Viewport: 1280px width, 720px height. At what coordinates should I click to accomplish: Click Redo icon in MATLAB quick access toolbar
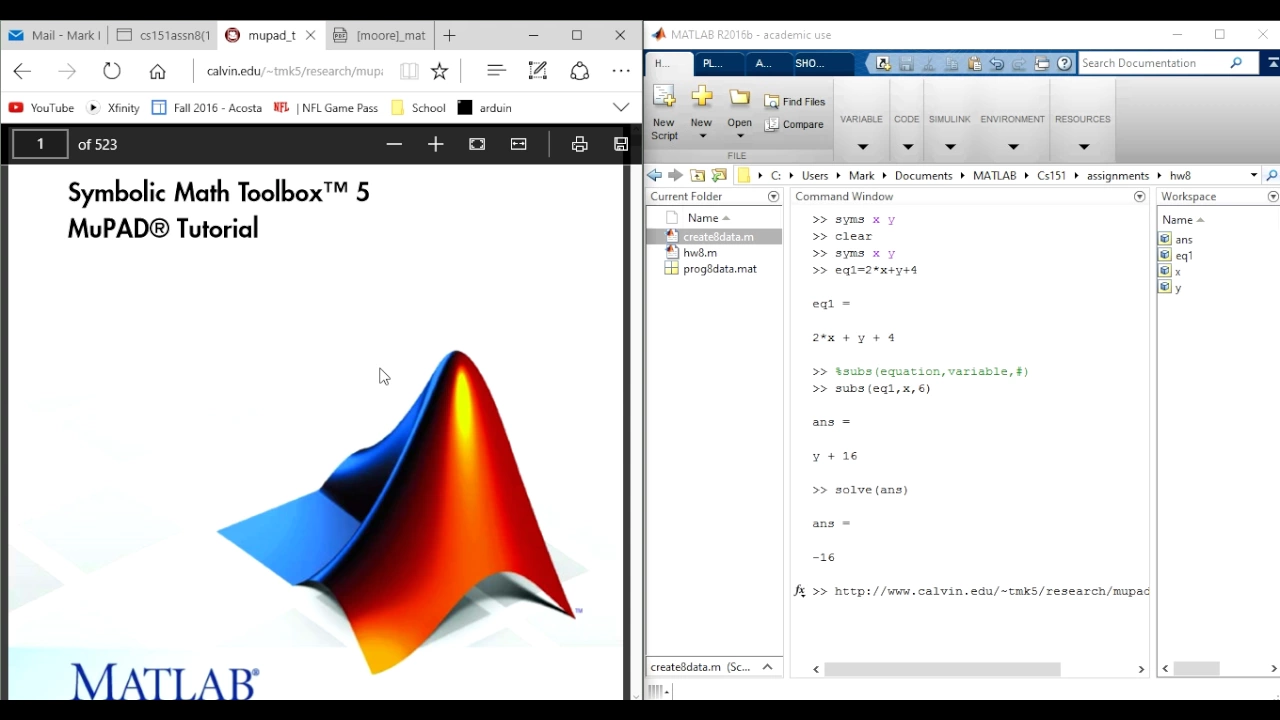pos(1019,63)
